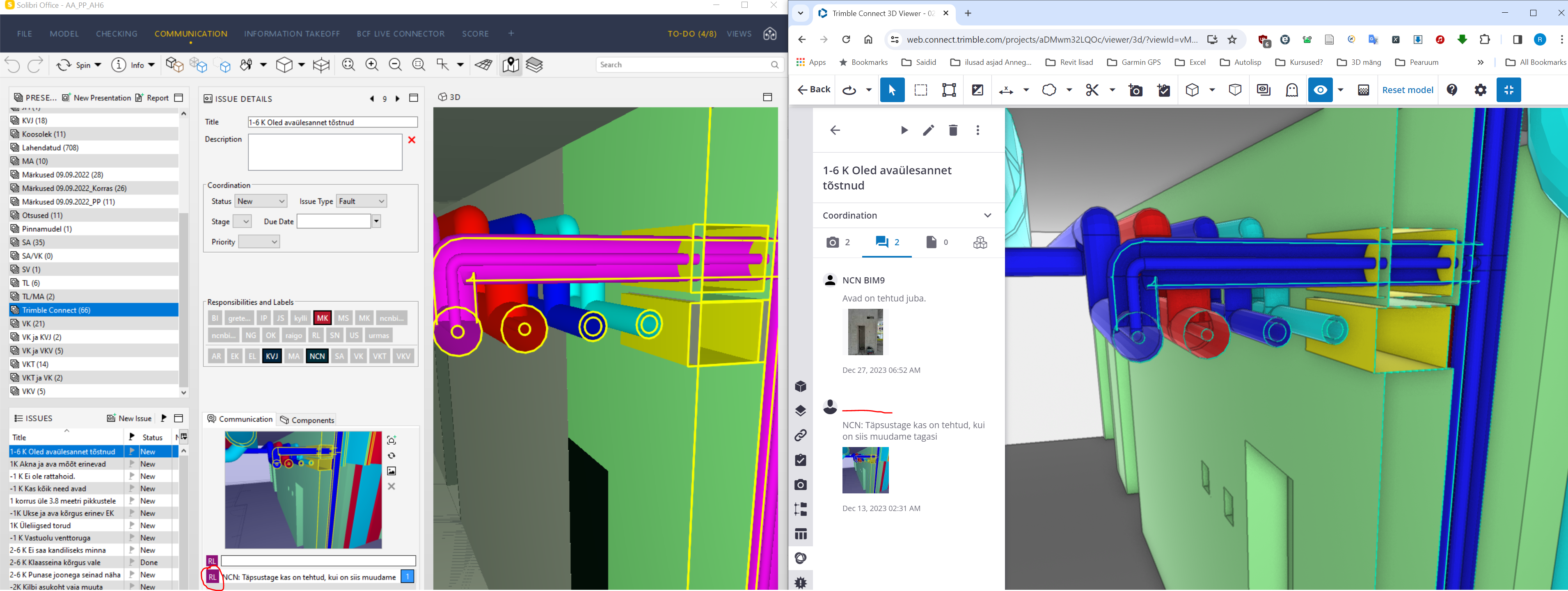Screen dimensions: 1568x591
Task: Delete the view using the trash icon
Action: click(953, 130)
